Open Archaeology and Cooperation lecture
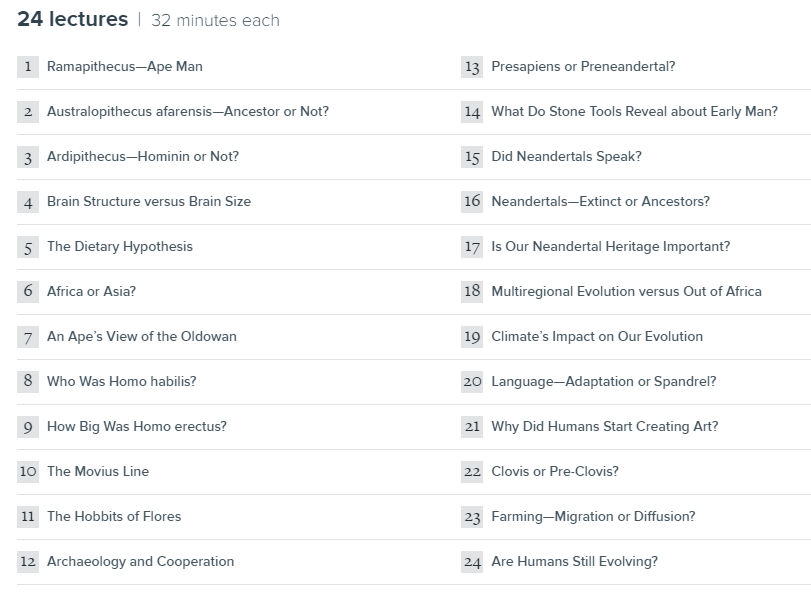The height and width of the screenshot is (600, 811). (x=140, y=562)
